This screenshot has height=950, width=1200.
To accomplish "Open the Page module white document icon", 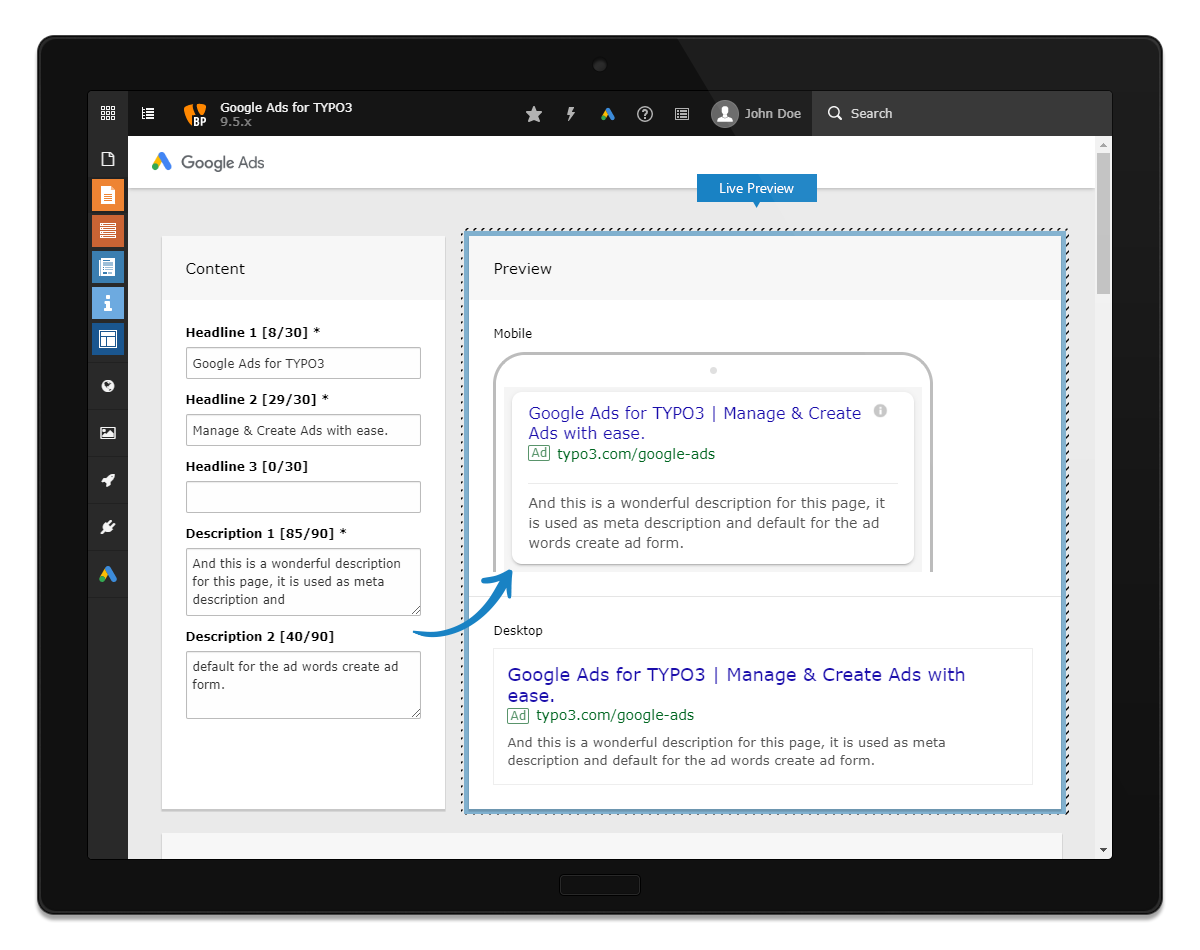I will point(108,159).
